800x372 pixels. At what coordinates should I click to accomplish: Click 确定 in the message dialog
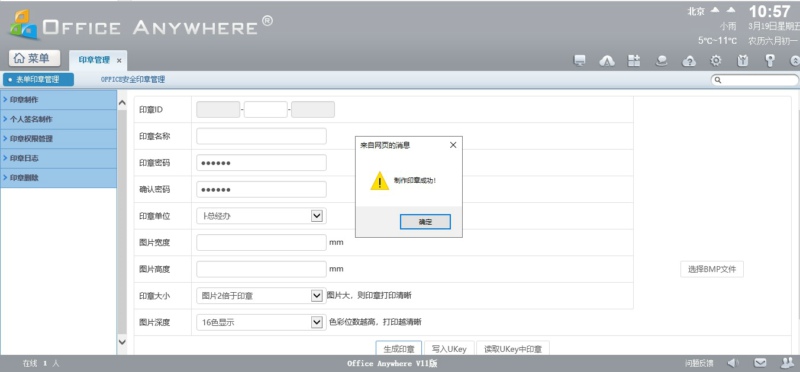pyautogui.click(x=425, y=222)
